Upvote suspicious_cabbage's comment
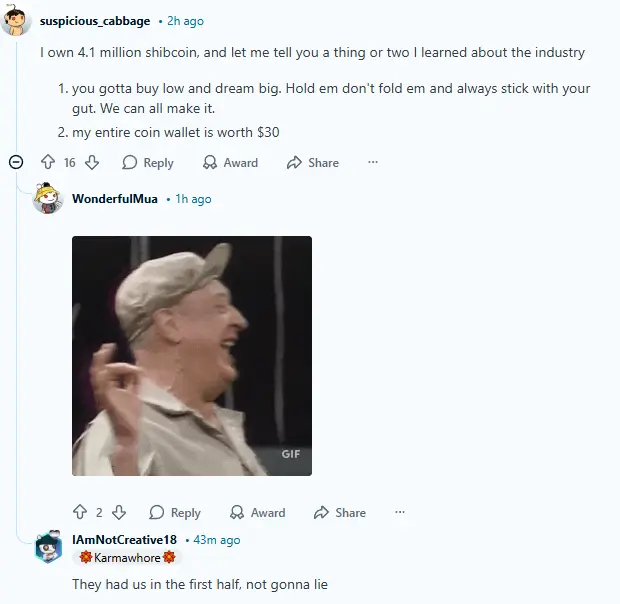The width and height of the screenshot is (620, 604). [x=48, y=162]
